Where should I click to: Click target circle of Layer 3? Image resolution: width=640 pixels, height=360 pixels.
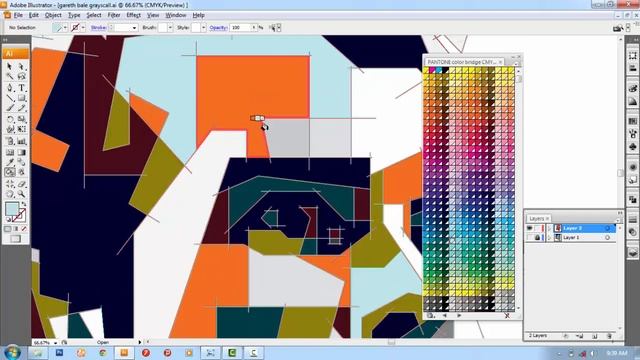(x=607, y=228)
